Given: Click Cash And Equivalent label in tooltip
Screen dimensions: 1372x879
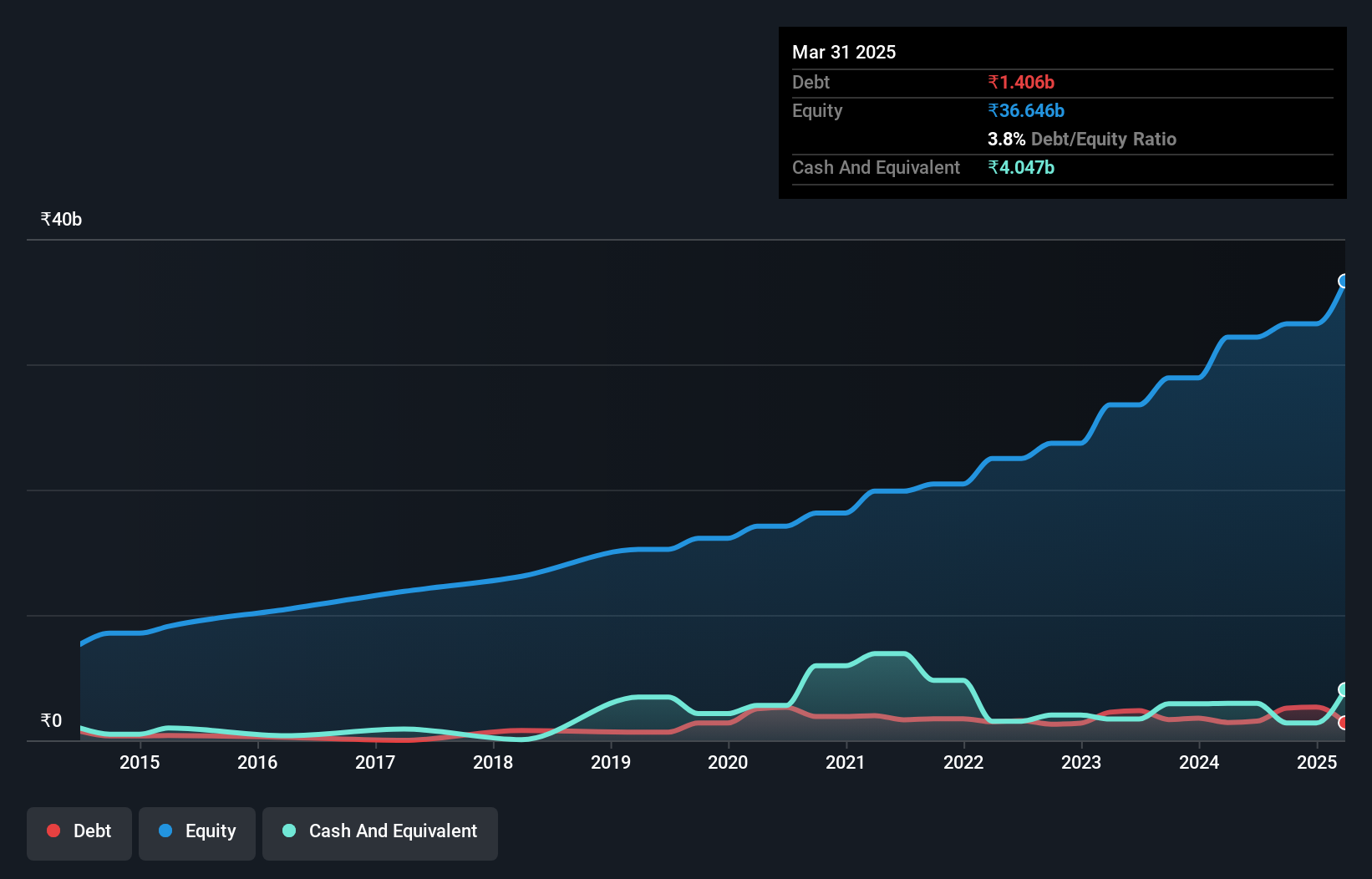Looking at the screenshot, I should click(876, 167).
